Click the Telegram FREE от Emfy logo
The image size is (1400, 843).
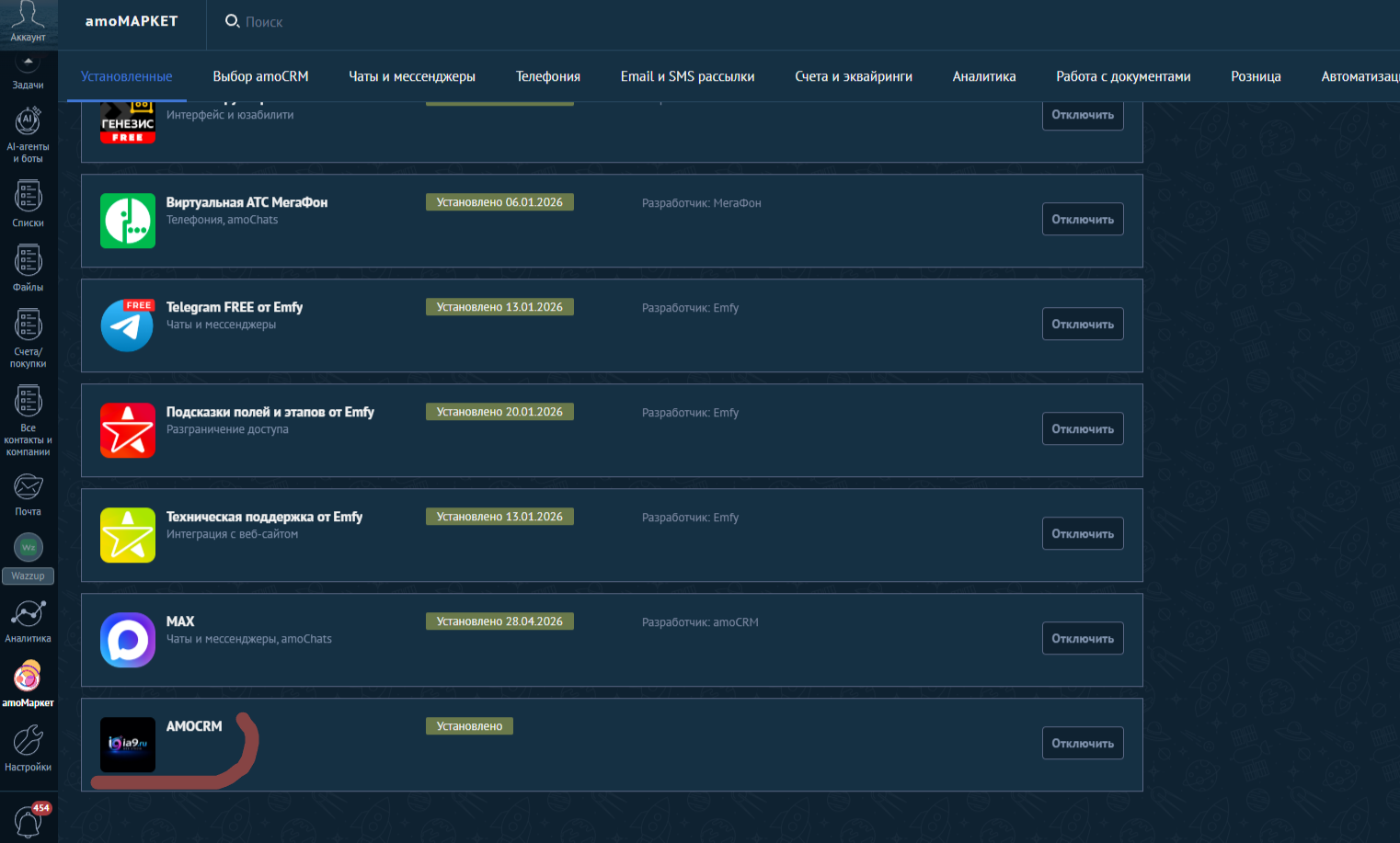[128, 325]
